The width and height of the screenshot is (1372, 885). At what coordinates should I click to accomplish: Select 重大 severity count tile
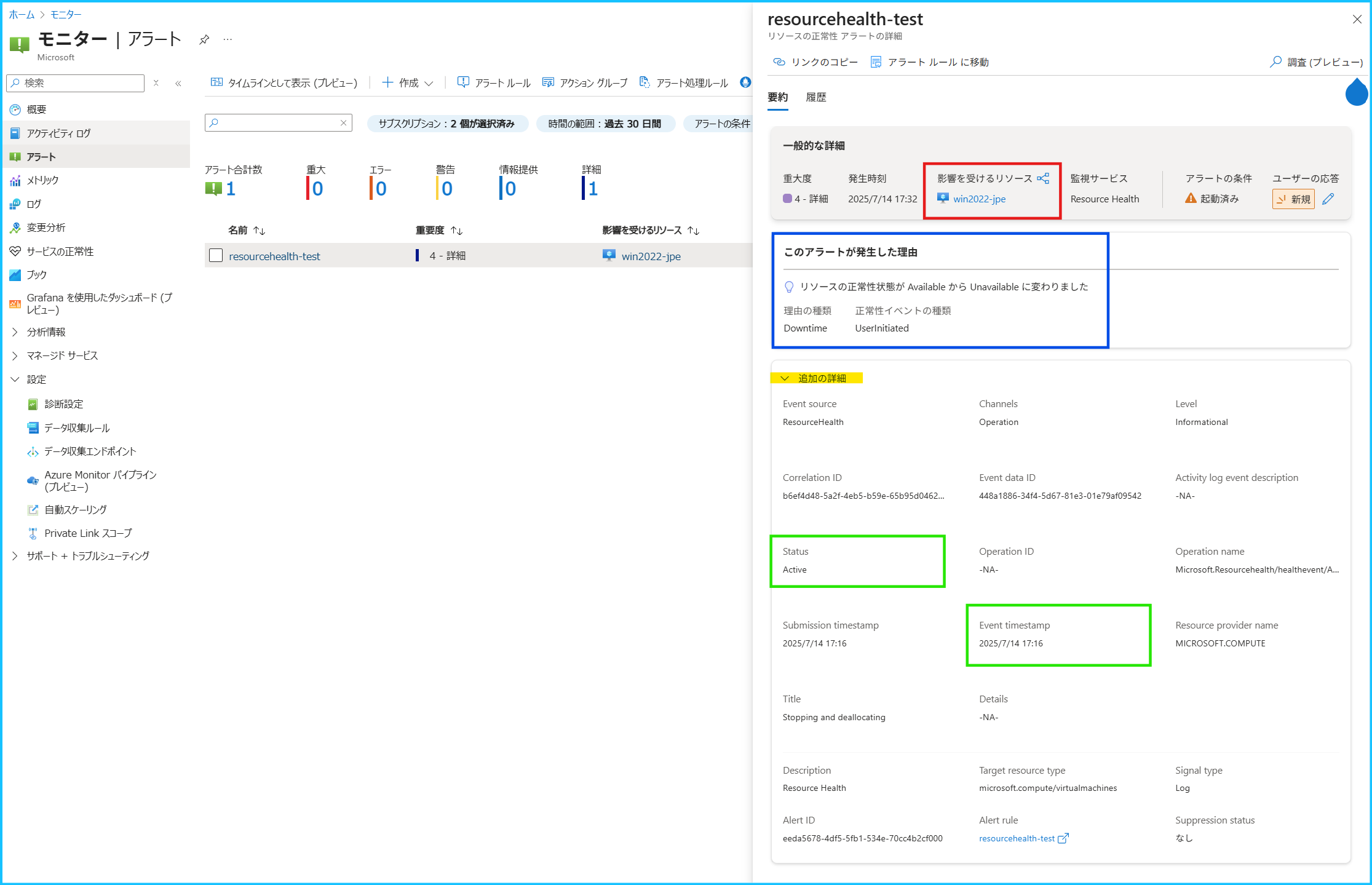[315, 181]
